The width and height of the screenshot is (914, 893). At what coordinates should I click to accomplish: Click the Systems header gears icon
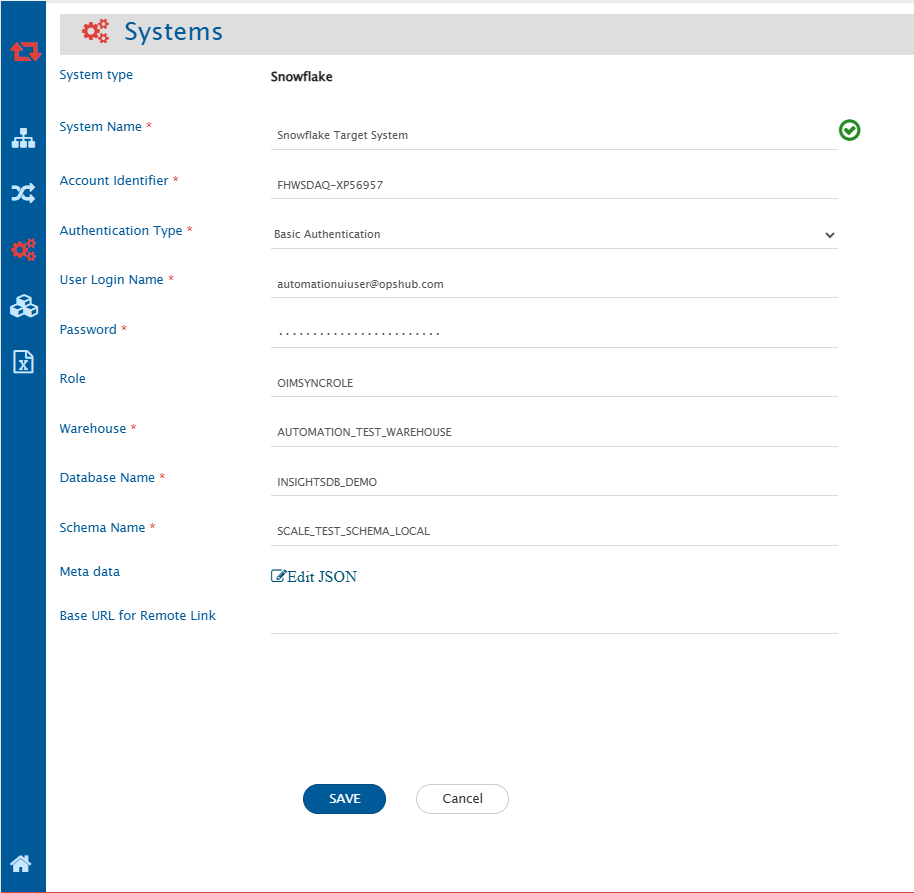tap(95, 32)
